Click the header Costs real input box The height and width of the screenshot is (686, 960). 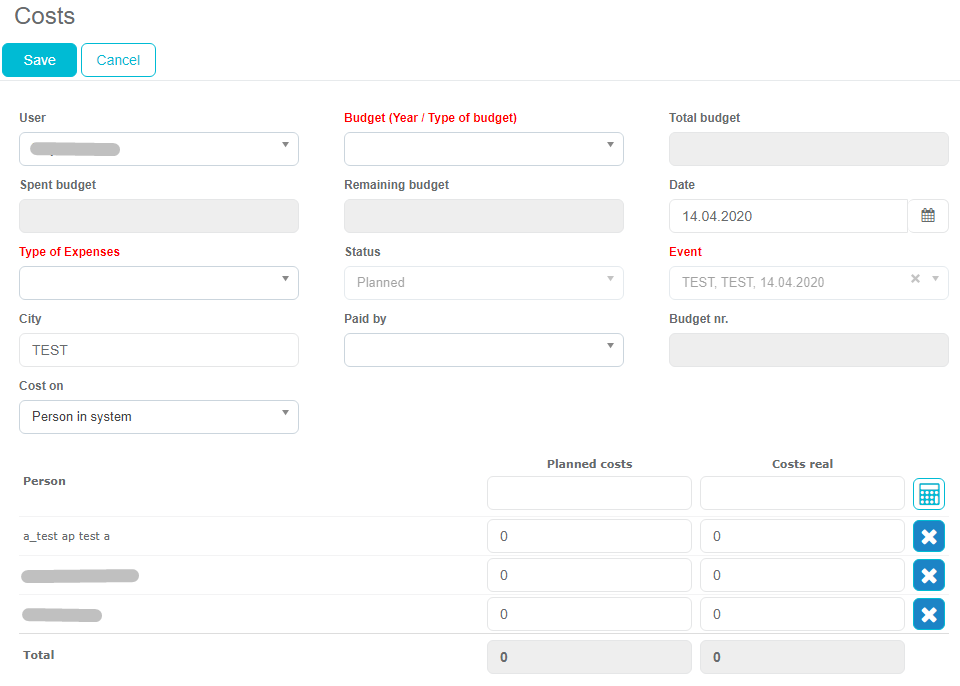point(802,493)
